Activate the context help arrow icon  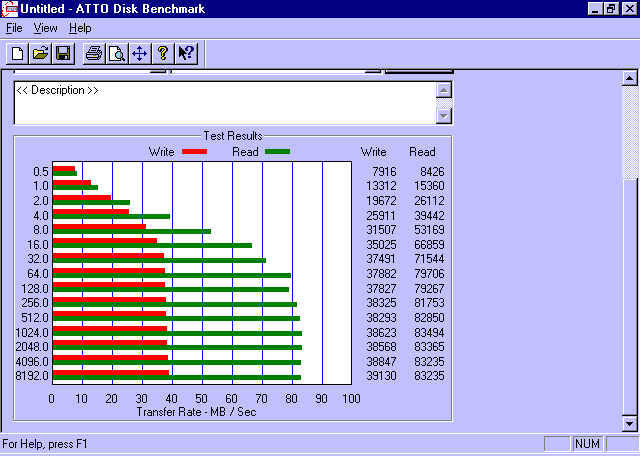185,53
